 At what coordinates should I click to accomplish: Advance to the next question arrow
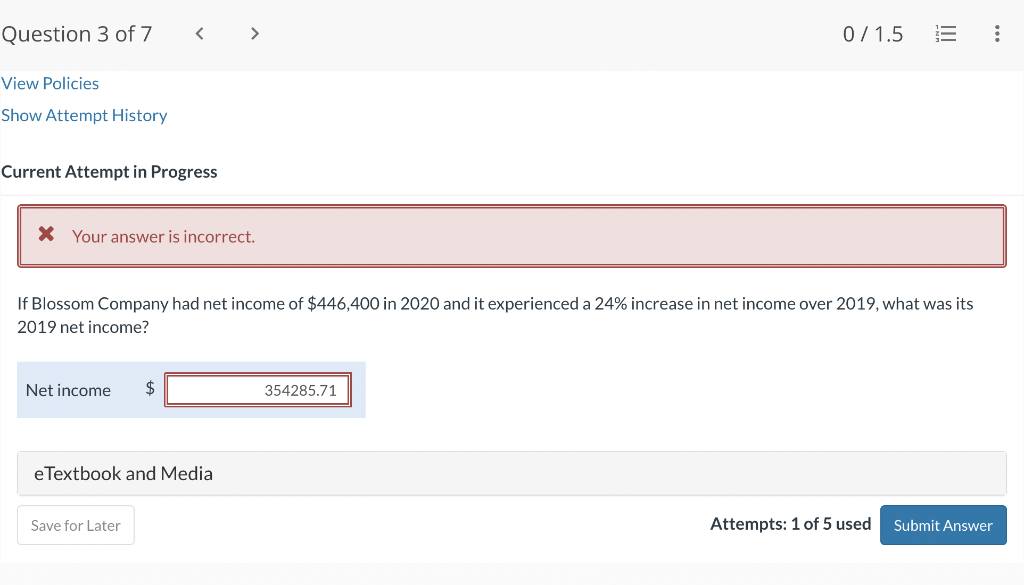pyautogui.click(x=255, y=34)
